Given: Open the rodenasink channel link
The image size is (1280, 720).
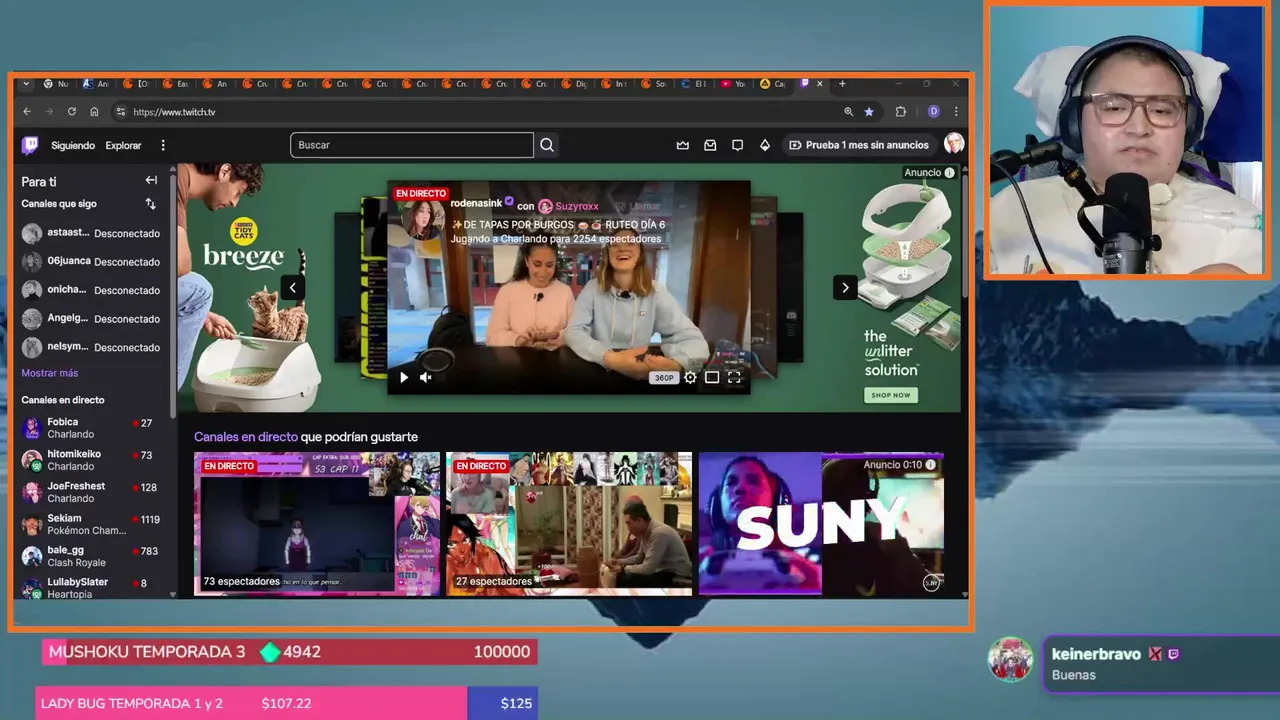Looking at the screenshot, I should pos(476,203).
